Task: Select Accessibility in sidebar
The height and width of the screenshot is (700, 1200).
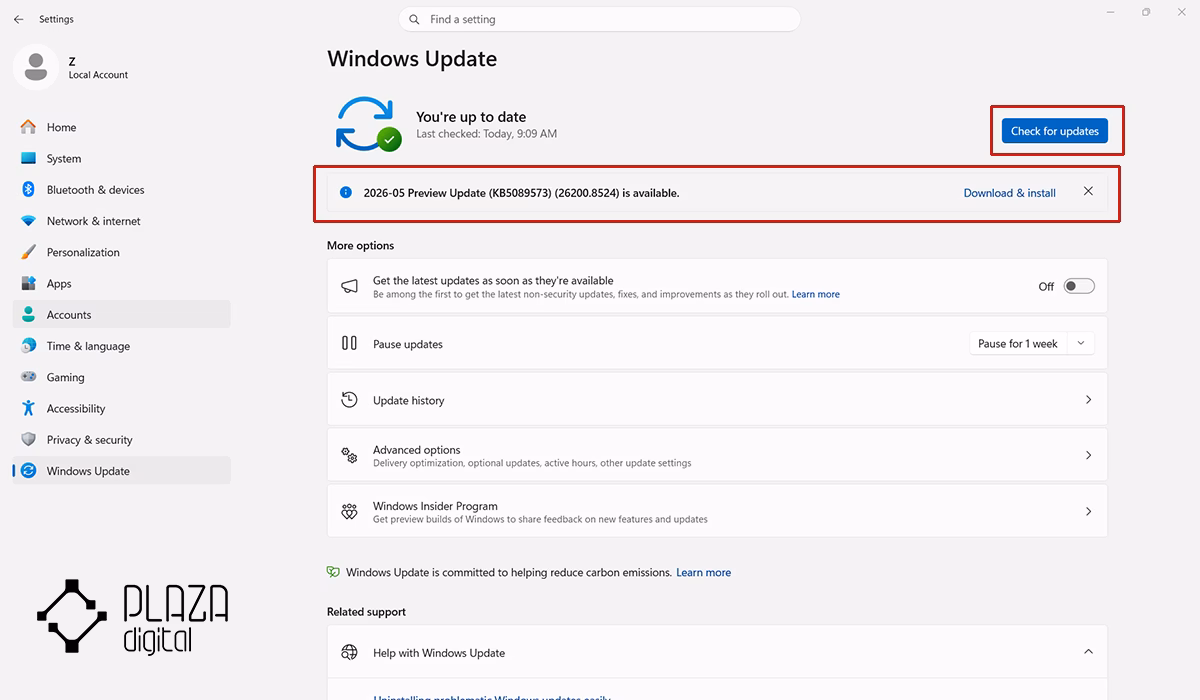Action: 122,408
